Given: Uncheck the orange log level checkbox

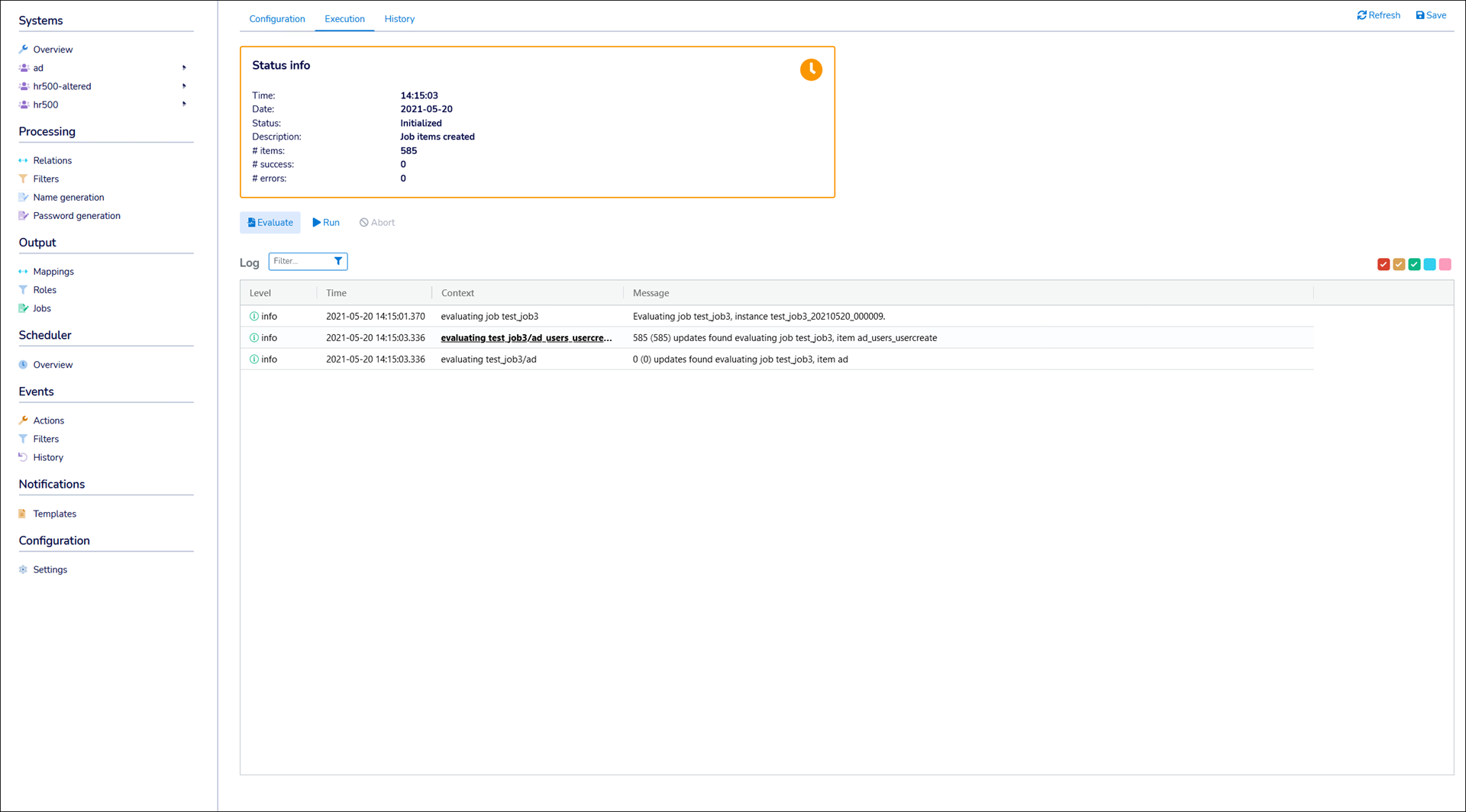Looking at the screenshot, I should coord(1399,264).
